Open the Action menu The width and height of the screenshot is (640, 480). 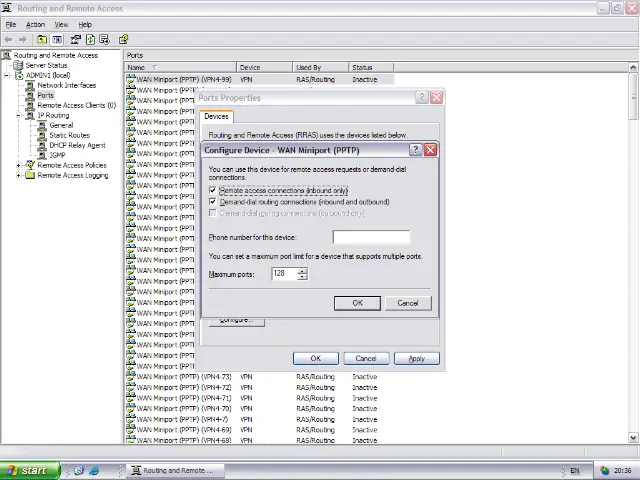pos(36,24)
